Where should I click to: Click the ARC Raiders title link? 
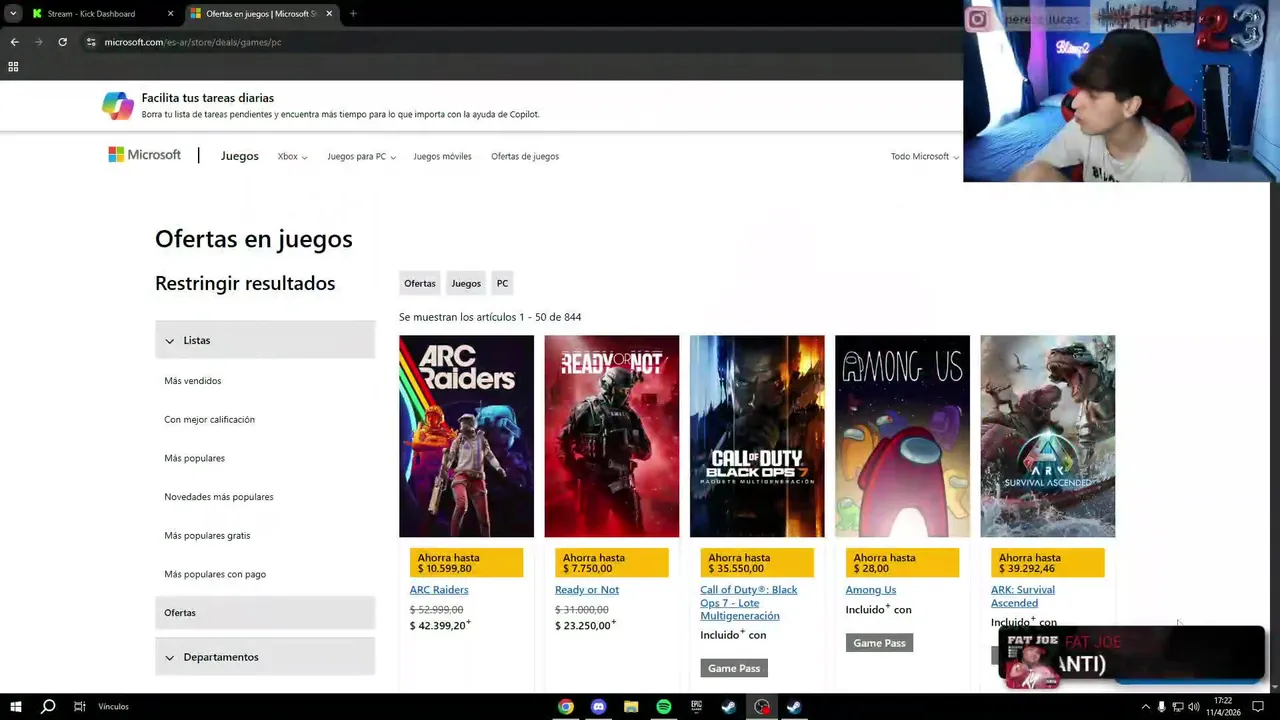click(439, 590)
